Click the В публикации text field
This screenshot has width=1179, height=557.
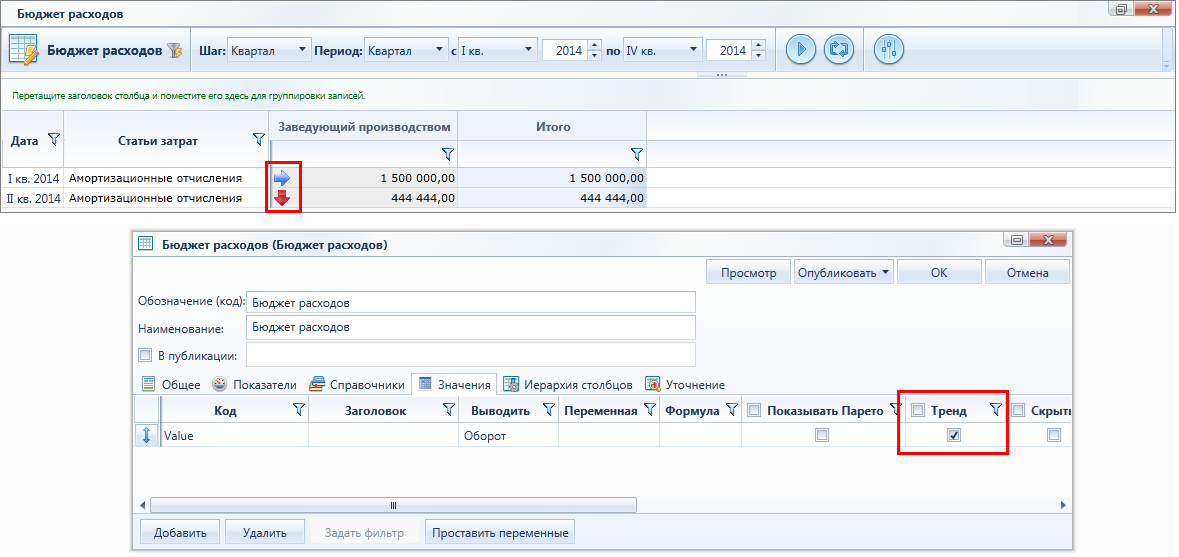coord(471,355)
